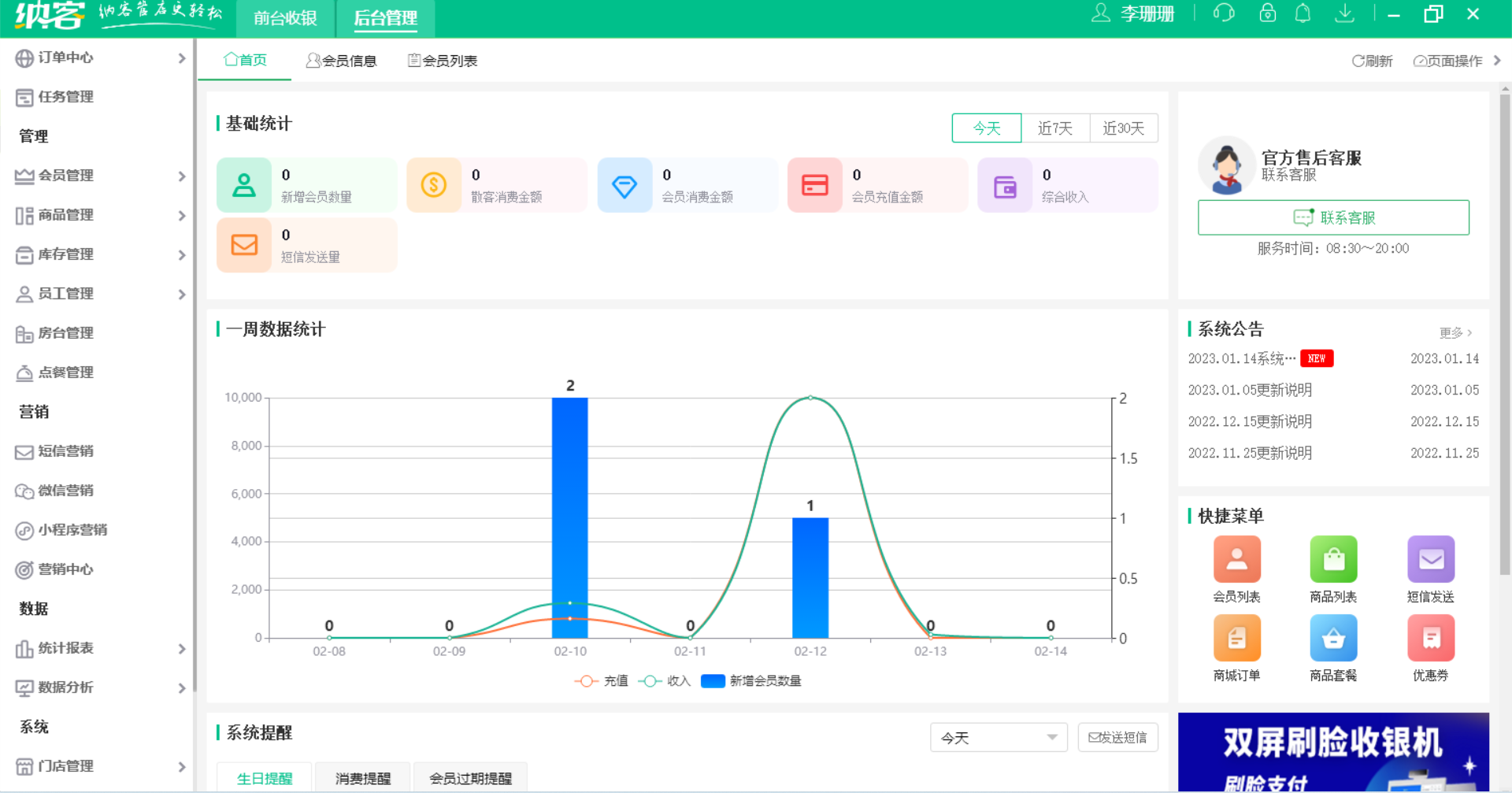The image size is (1512, 793).
Task: Click the 双屏刷脸收银机 advertisement banner
Action: tap(1333, 752)
